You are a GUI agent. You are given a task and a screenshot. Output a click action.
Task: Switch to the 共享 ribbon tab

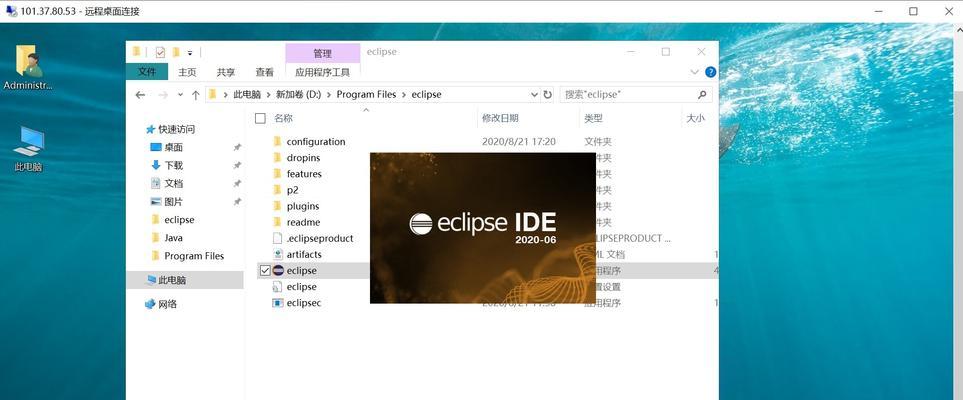[x=226, y=72]
